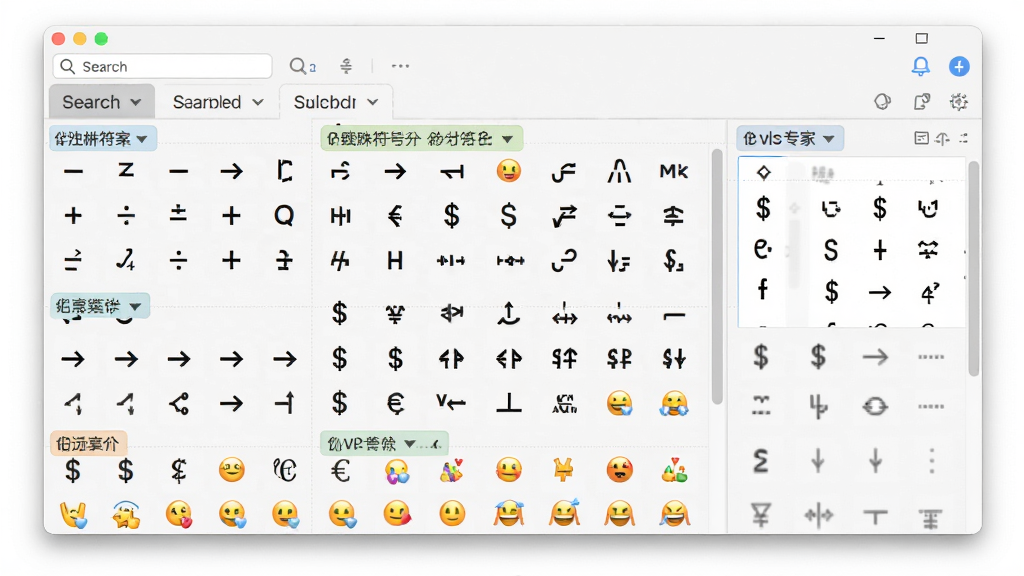Select the grinning emoji in the top symbol row
This screenshot has width=1024, height=576.
(x=509, y=171)
